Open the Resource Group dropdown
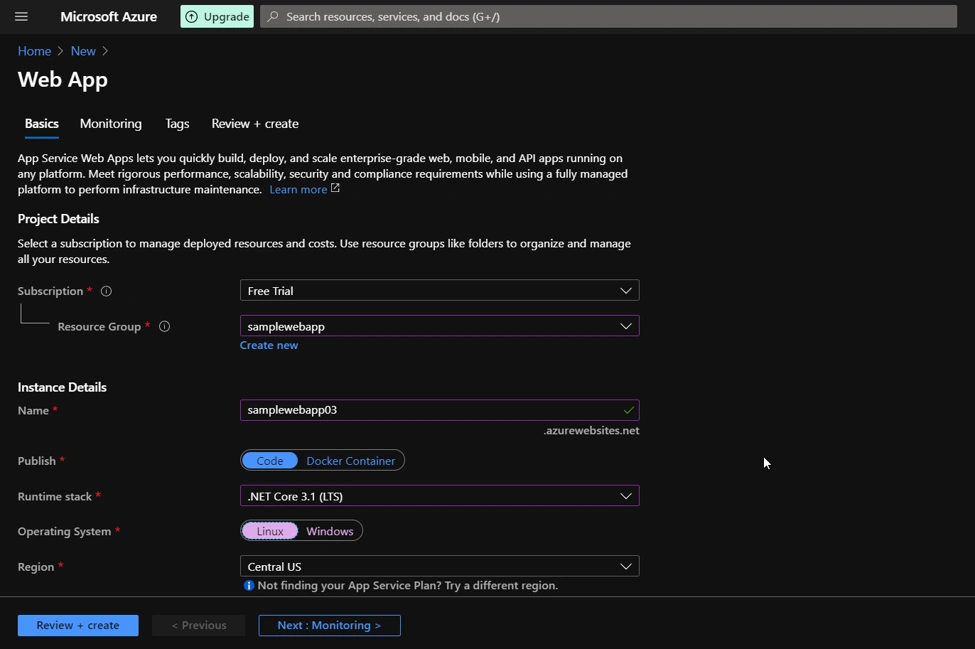 [440, 326]
